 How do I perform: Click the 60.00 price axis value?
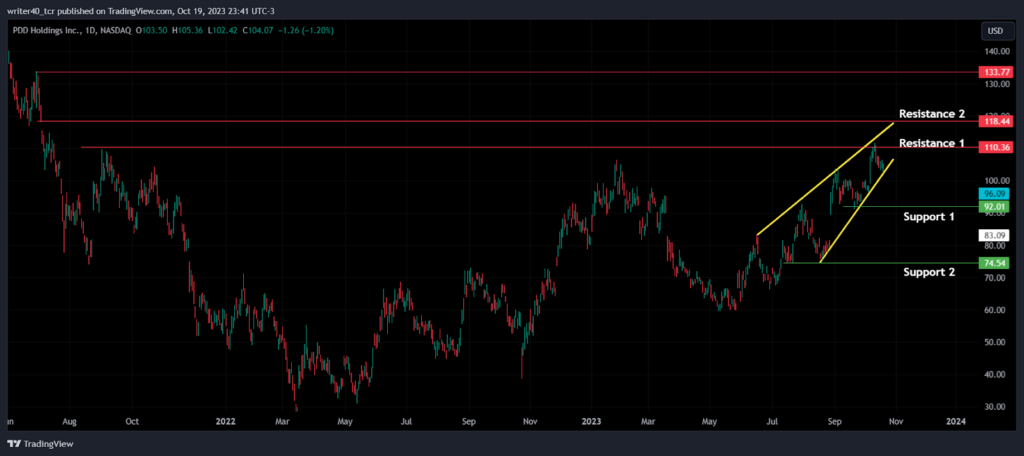click(994, 310)
